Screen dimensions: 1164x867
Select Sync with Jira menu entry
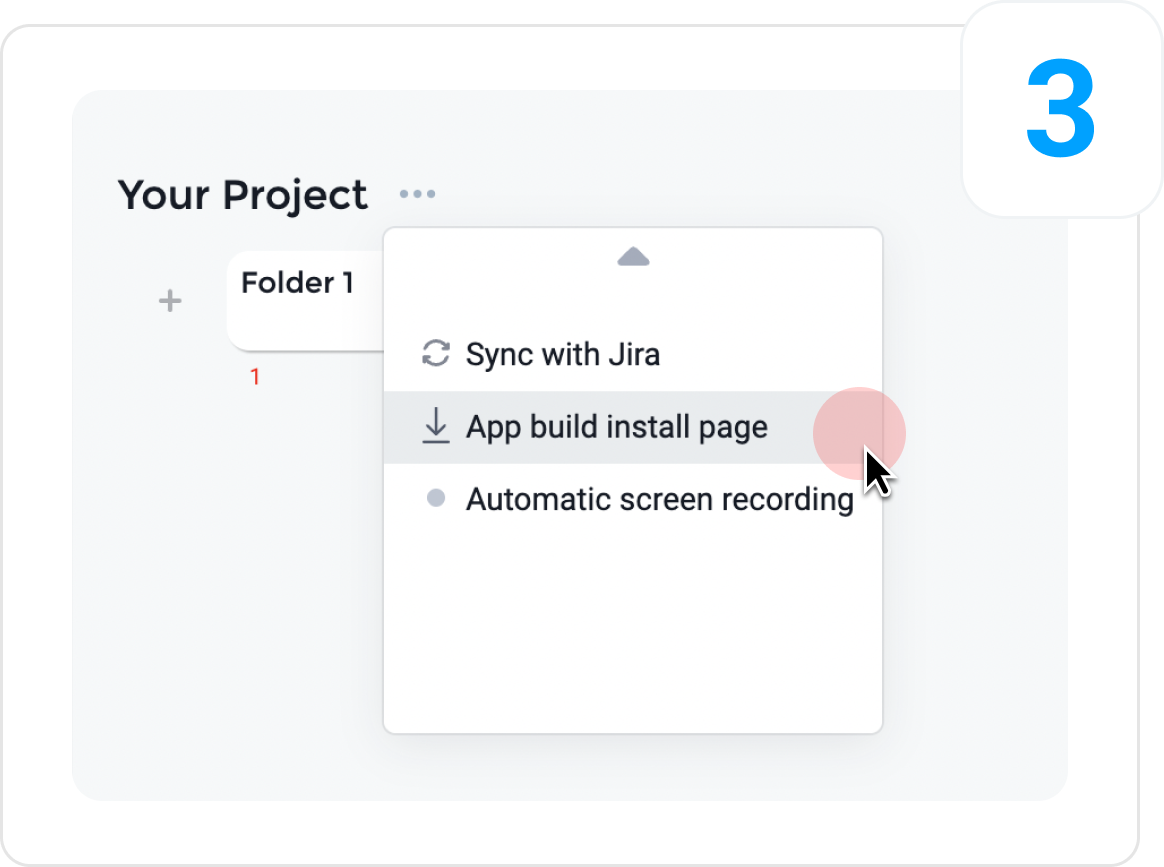562,354
